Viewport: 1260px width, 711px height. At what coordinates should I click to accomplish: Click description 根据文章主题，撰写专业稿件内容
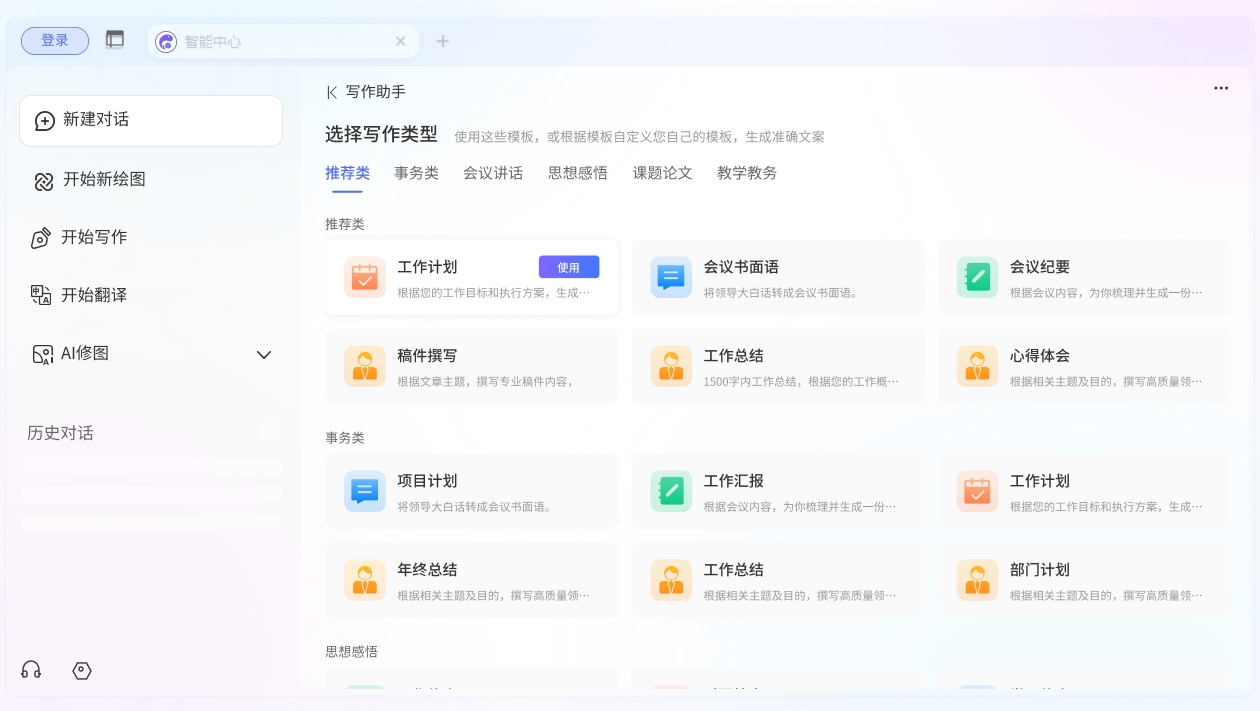(x=485, y=382)
